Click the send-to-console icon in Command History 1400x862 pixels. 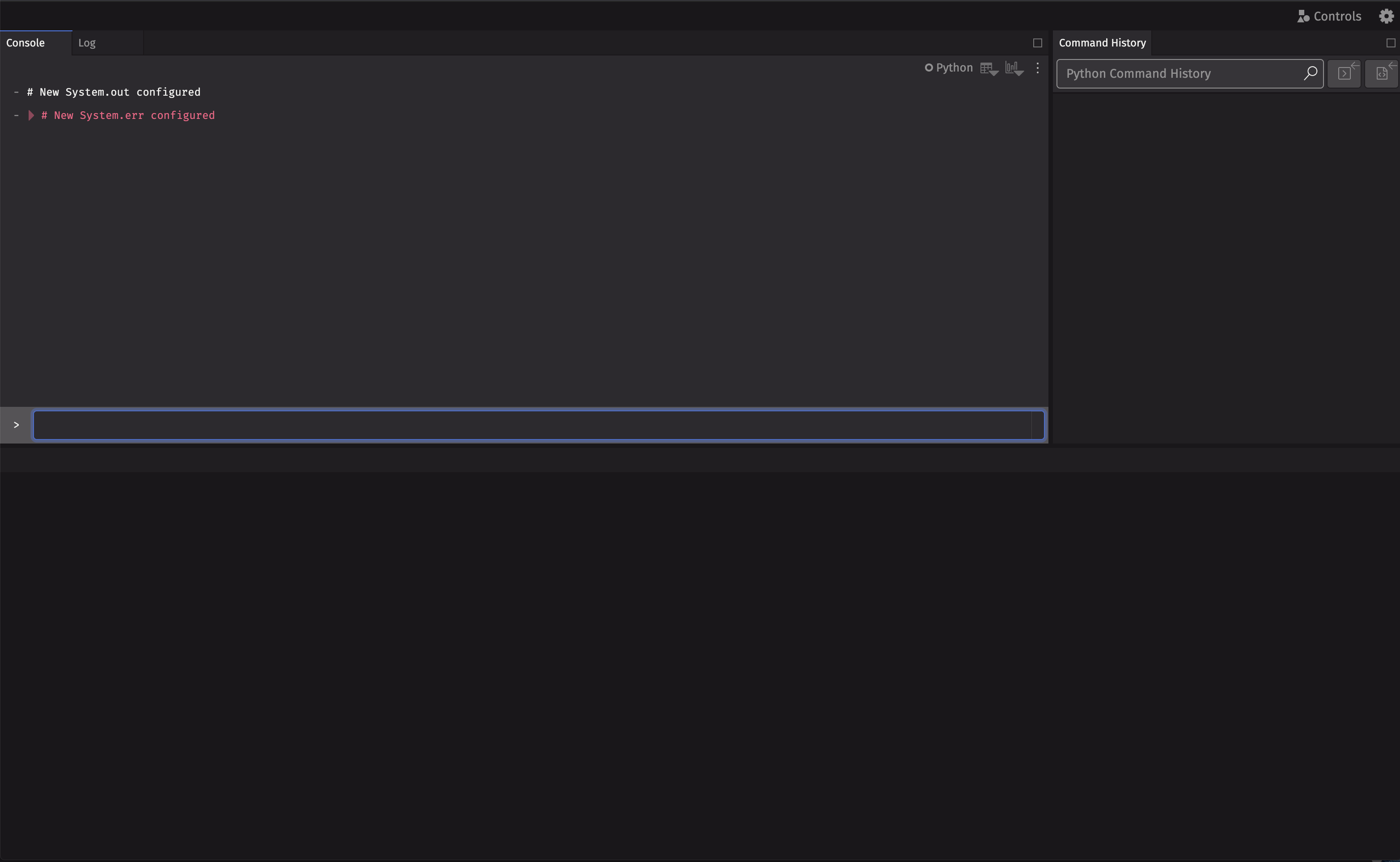pyautogui.click(x=1345, y=73)
